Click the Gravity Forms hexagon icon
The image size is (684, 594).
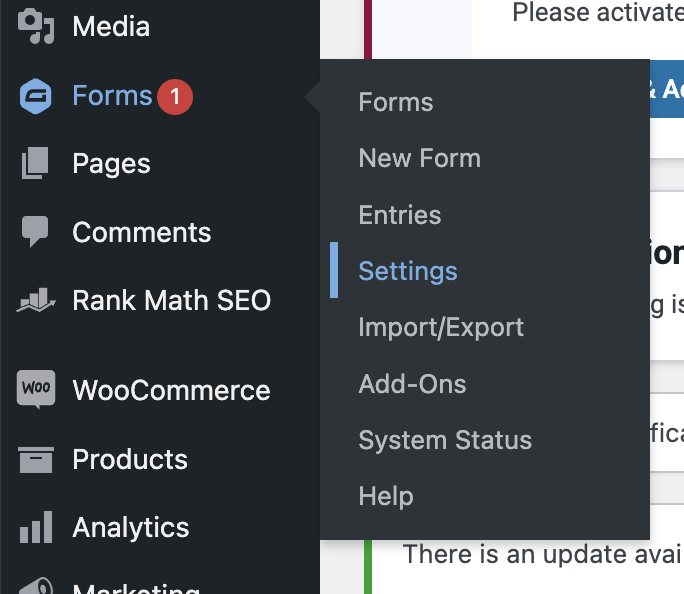tap(35, 96)
